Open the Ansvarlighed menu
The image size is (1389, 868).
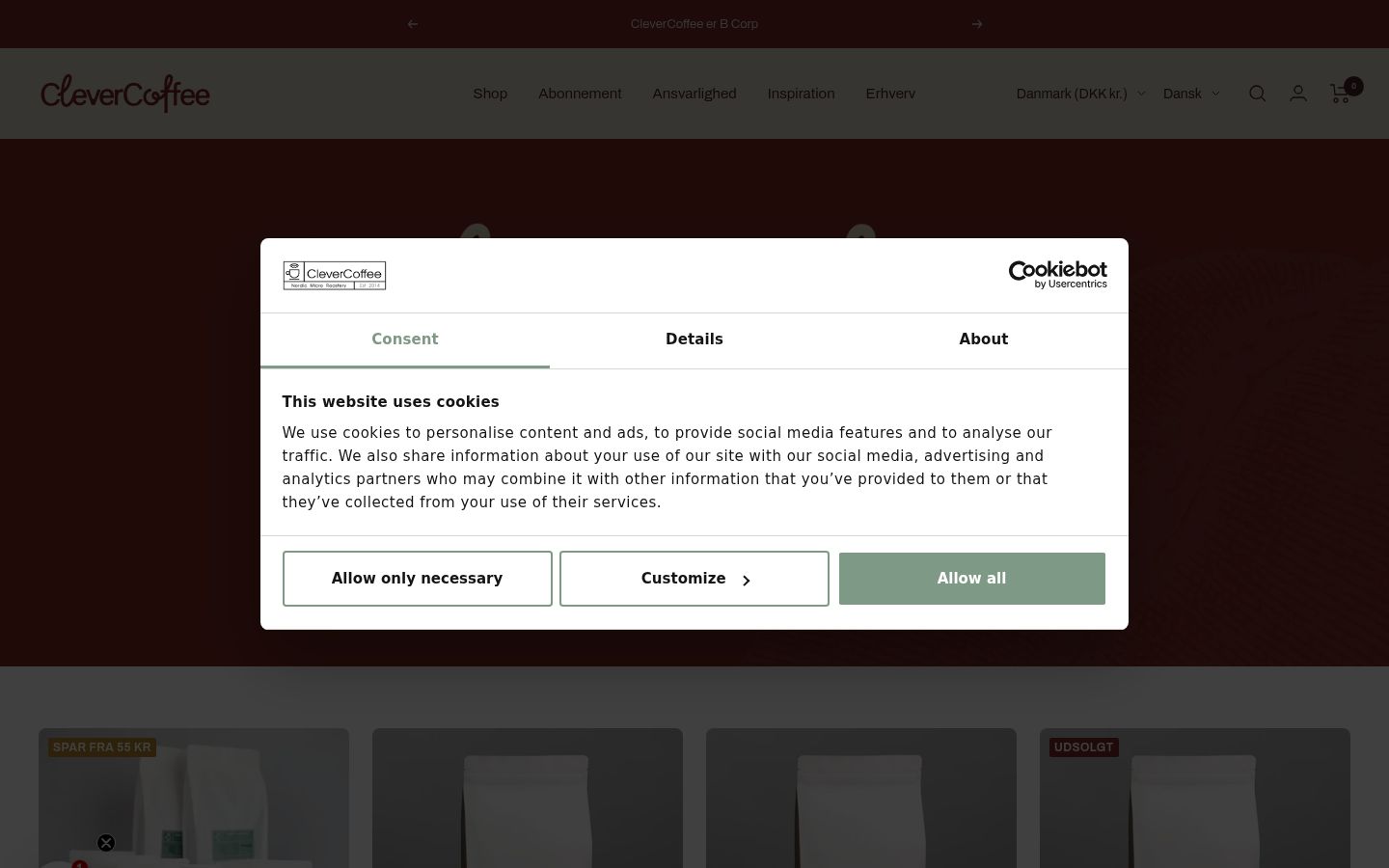(x=694, y=94)
